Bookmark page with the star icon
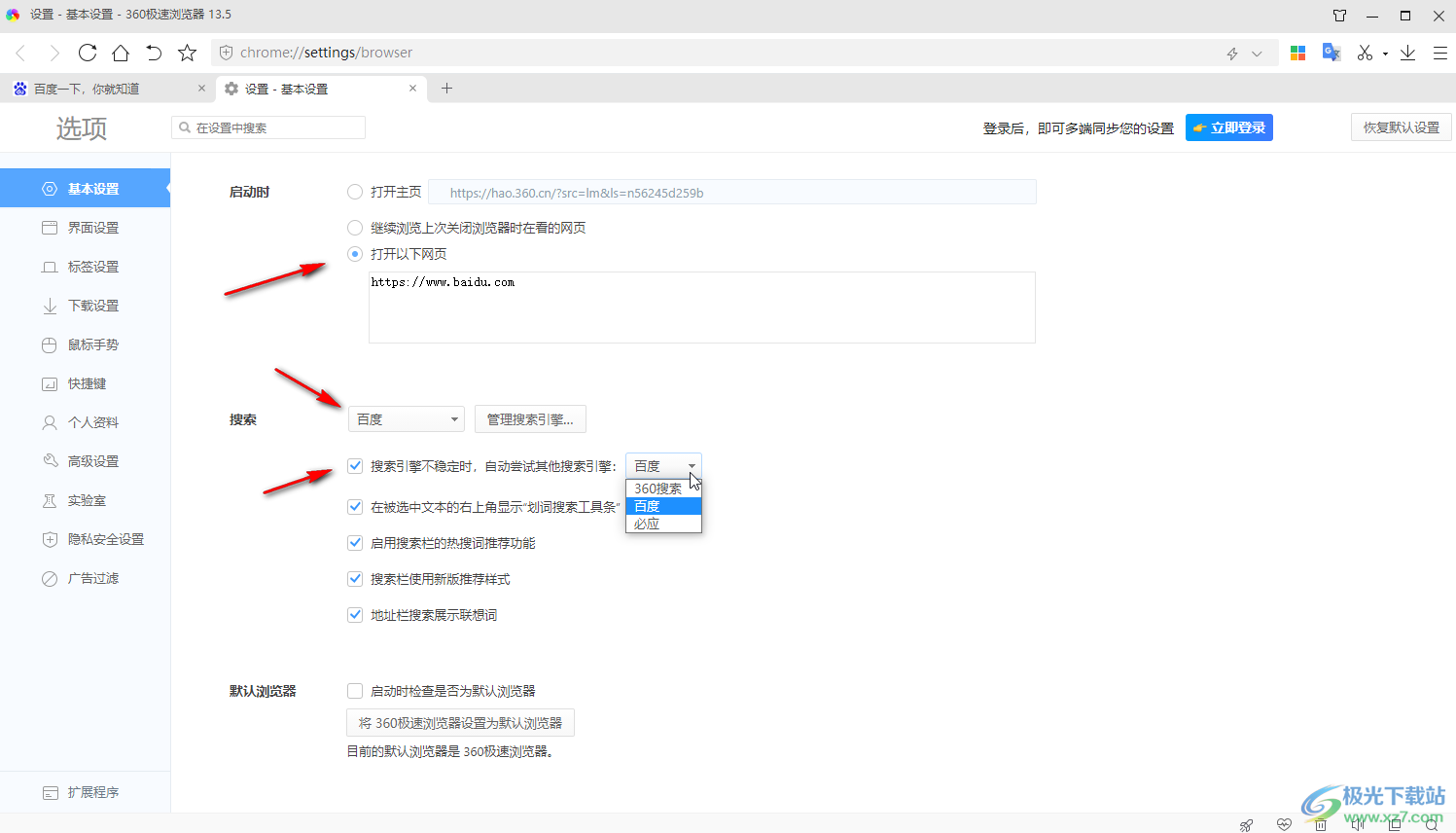This screenshot has width=1456, height=833. pos(188,53)
